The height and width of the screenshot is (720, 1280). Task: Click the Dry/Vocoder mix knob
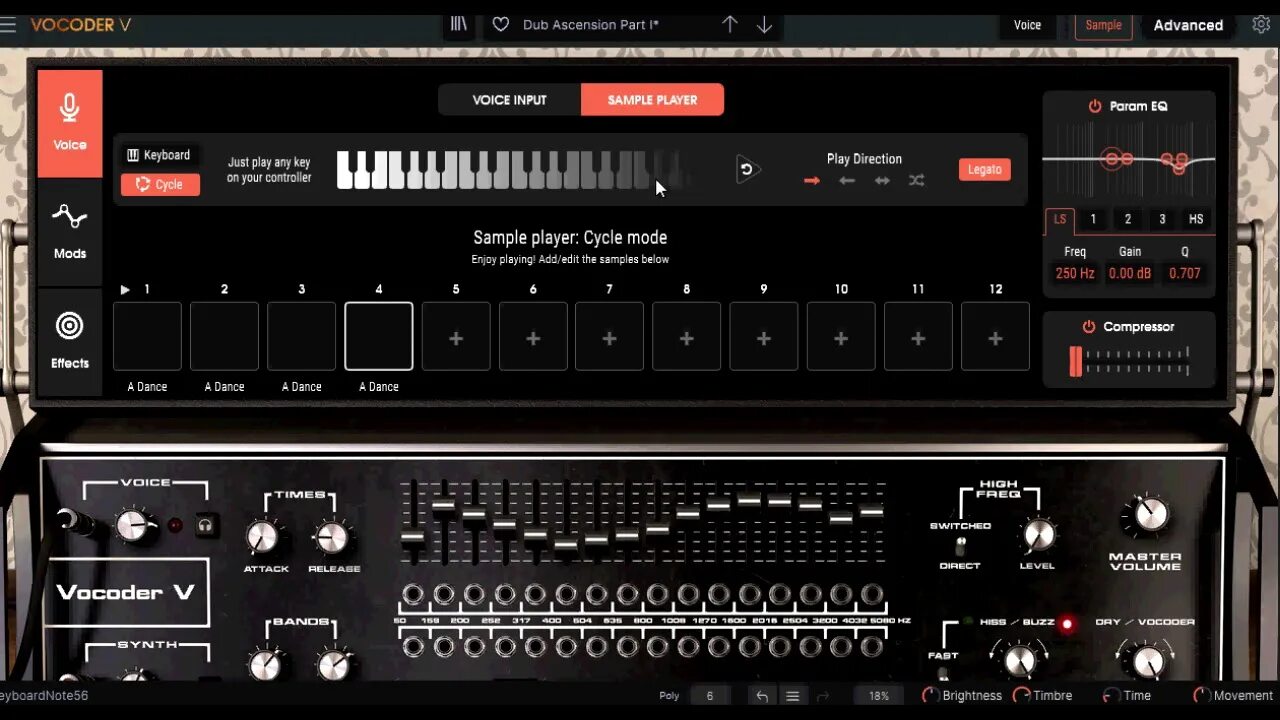click(1147, 661)
